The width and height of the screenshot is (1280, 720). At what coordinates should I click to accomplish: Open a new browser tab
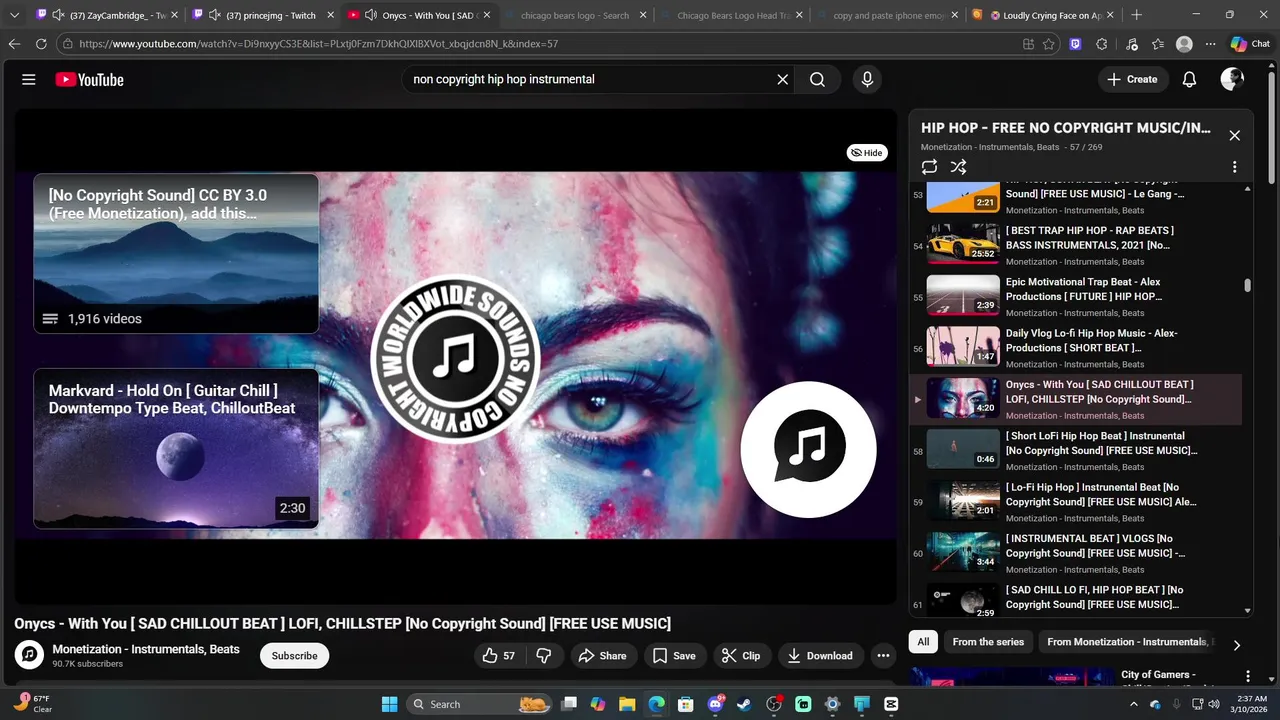pos(1137,15)
